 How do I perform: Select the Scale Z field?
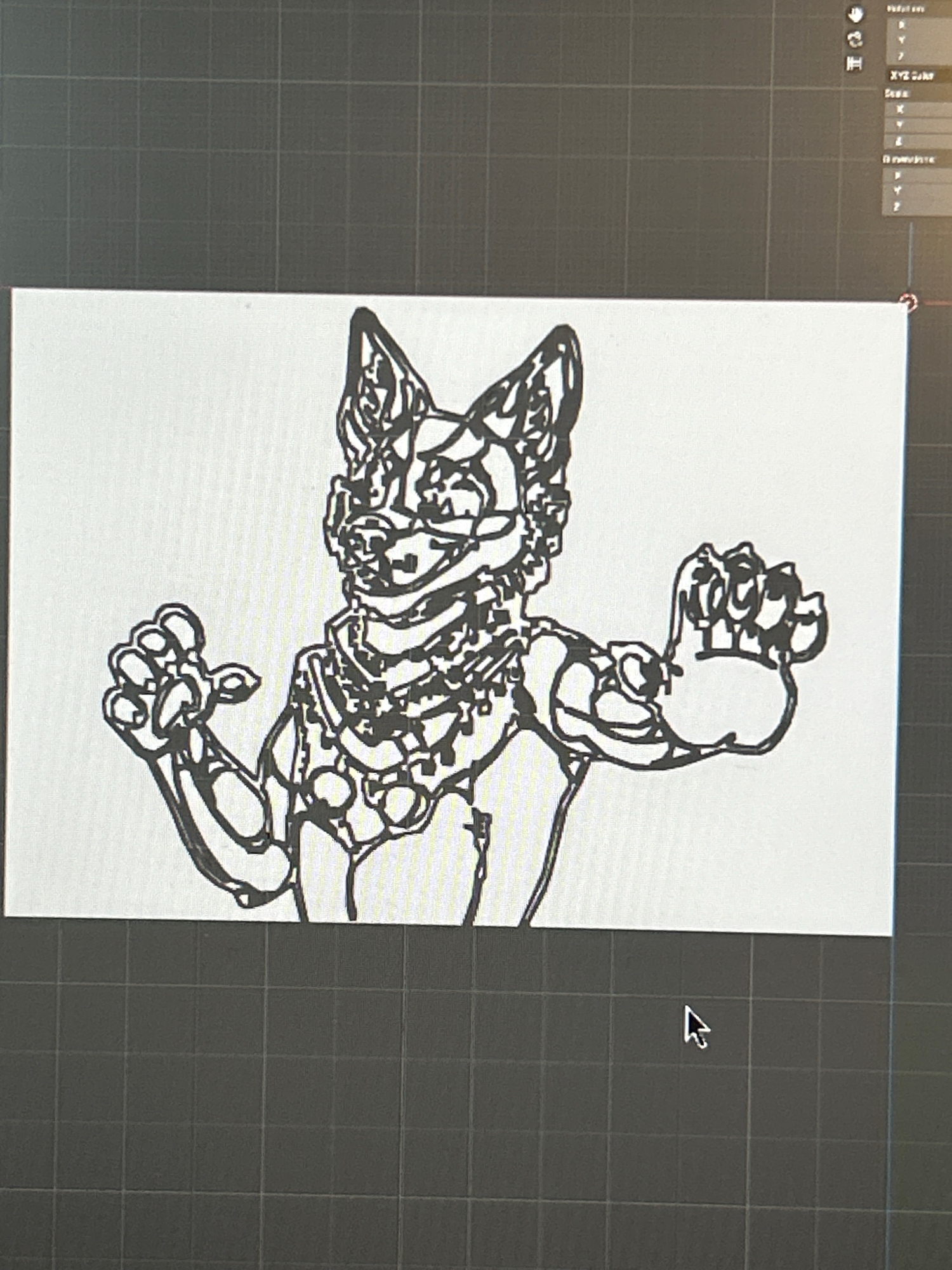pyautogui.click(x=920, y=141)
